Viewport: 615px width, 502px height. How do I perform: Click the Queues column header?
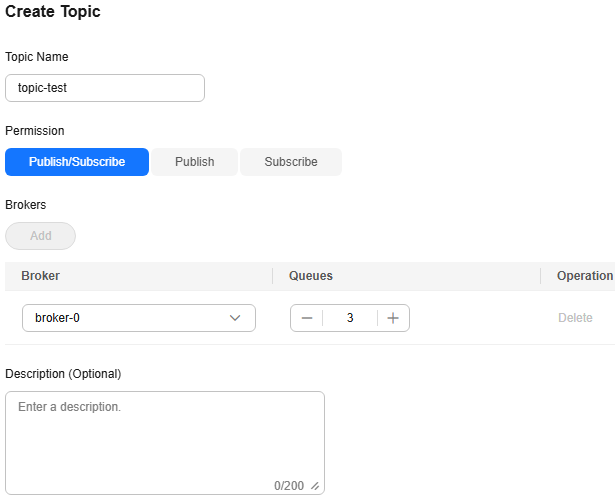pyautogui.click(x=311, y=276)
